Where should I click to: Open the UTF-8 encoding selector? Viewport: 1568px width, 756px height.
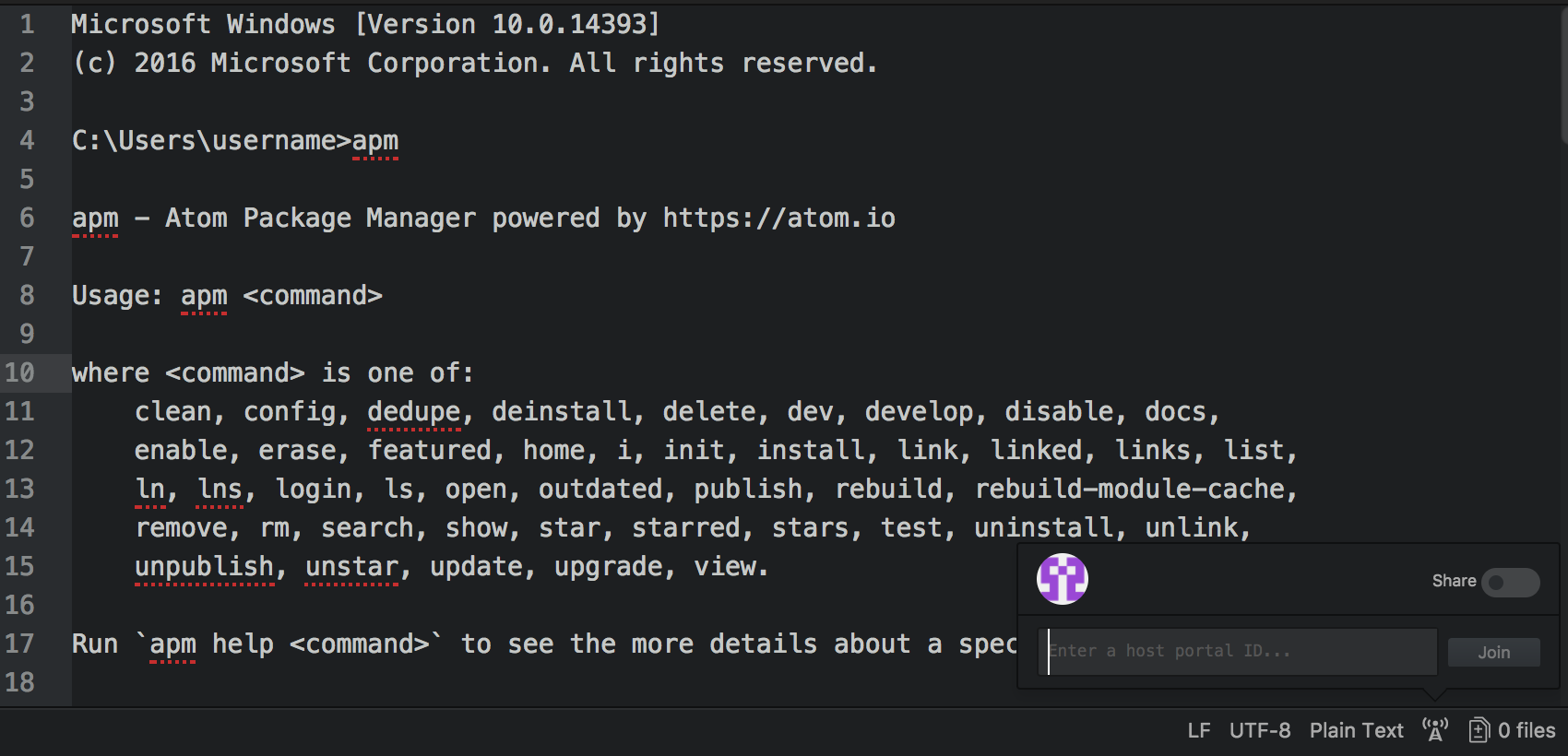[1259, 730]
